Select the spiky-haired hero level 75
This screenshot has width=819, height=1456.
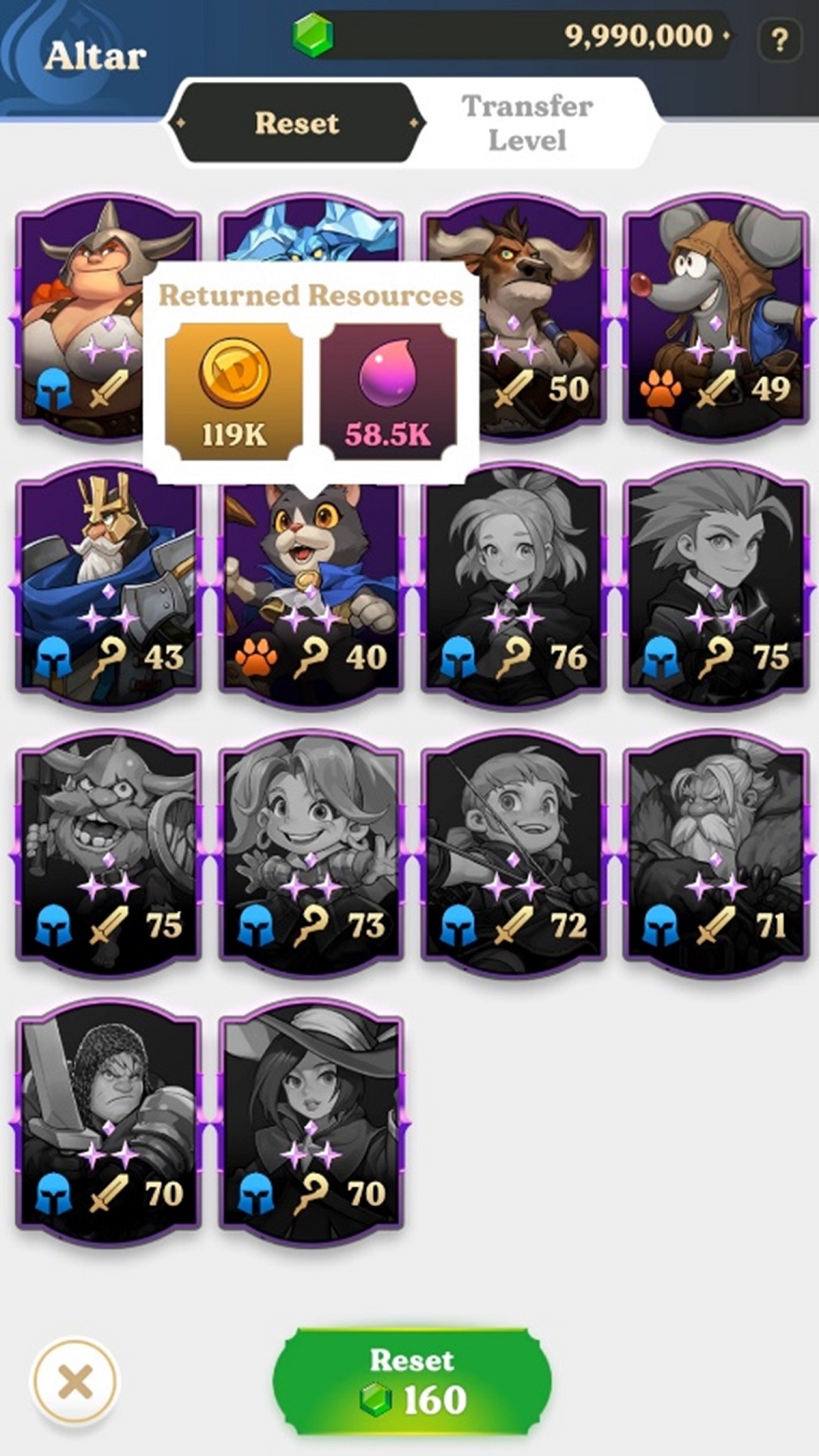(x=716, y=586)
